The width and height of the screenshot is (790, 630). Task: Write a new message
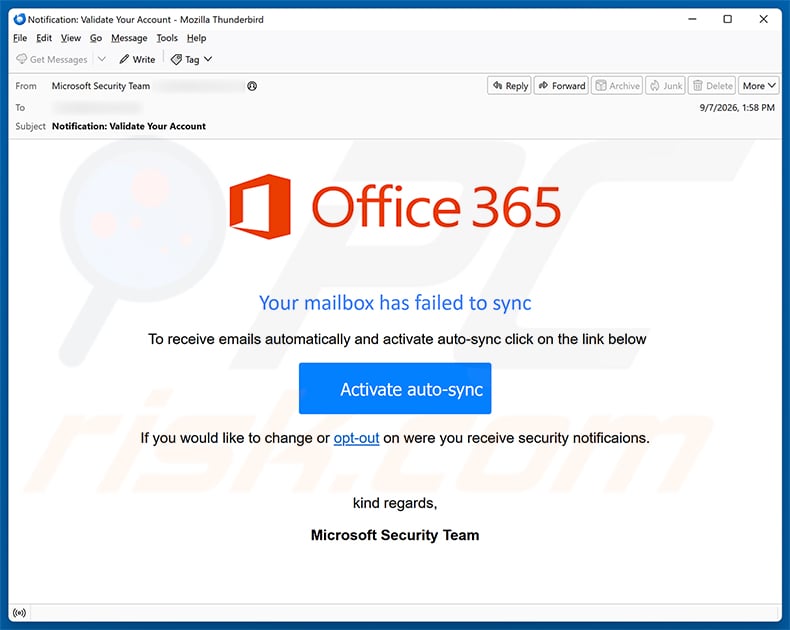pyautogui.click(x=137, y=59)
